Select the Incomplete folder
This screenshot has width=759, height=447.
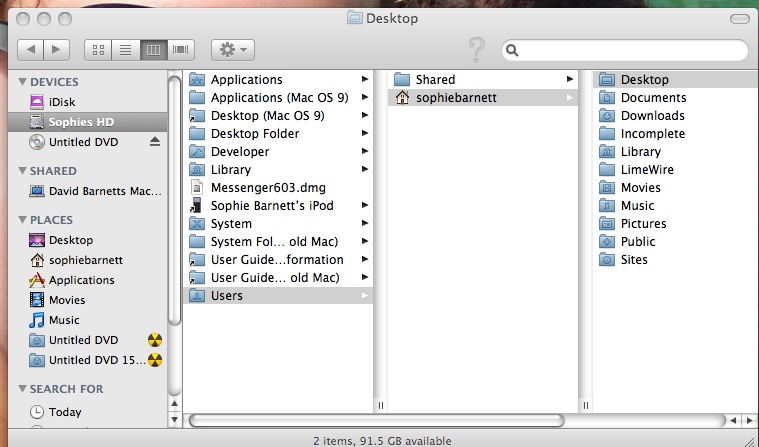pos(676,133)
